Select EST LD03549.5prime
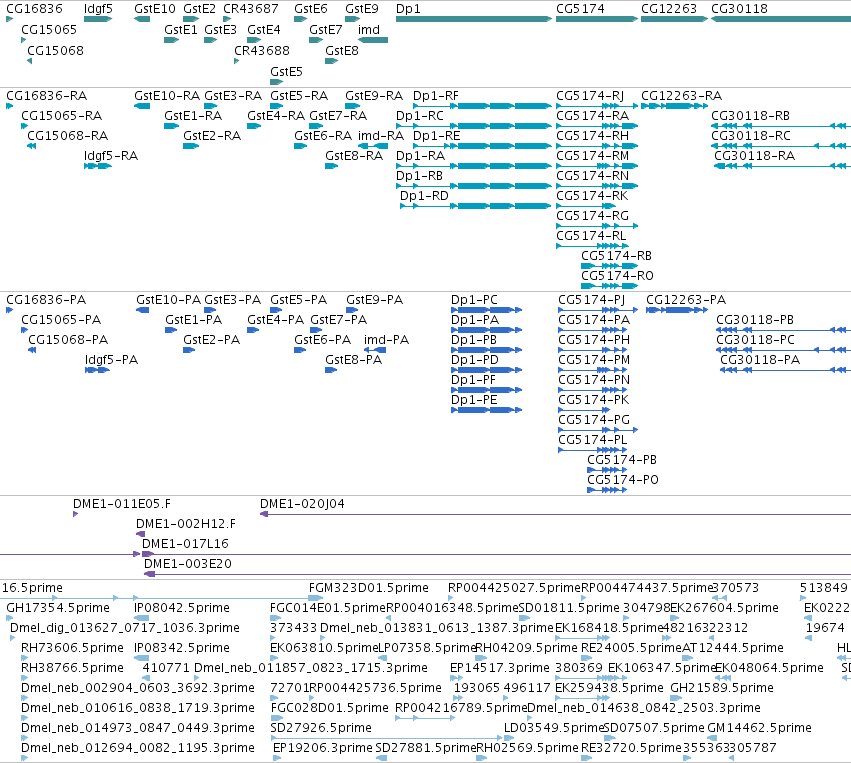 (x=554, y=728)
